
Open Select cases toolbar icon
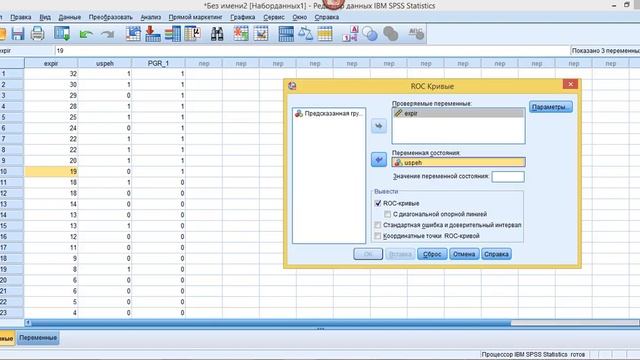325,34
